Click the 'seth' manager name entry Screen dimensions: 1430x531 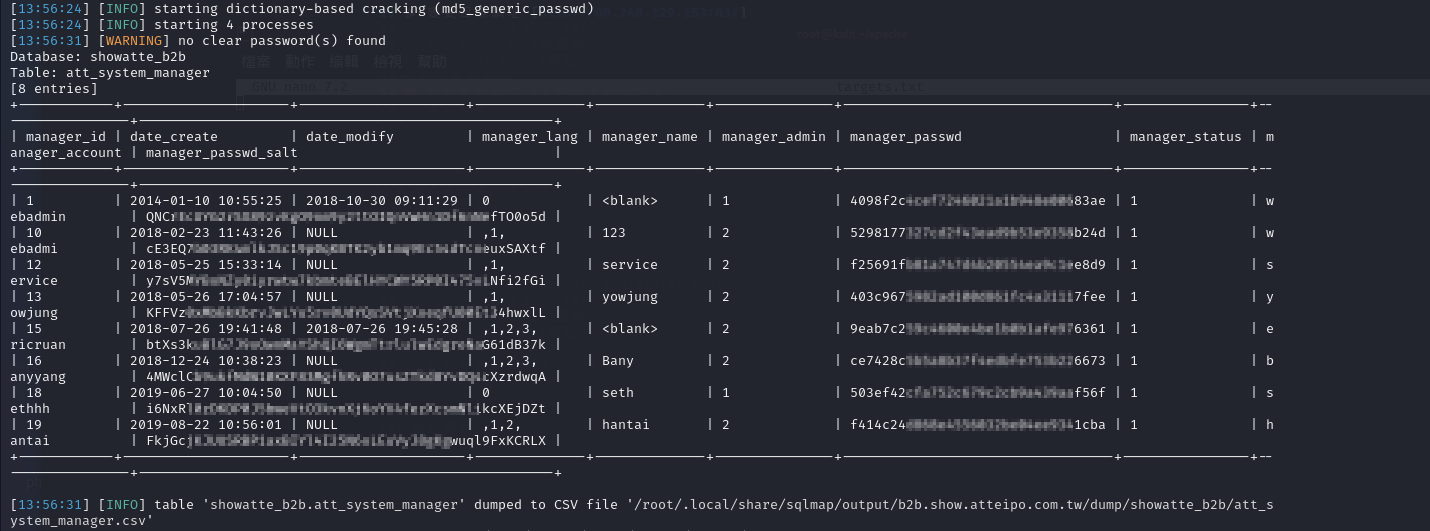pyautogui.click(x=618, y=393)
